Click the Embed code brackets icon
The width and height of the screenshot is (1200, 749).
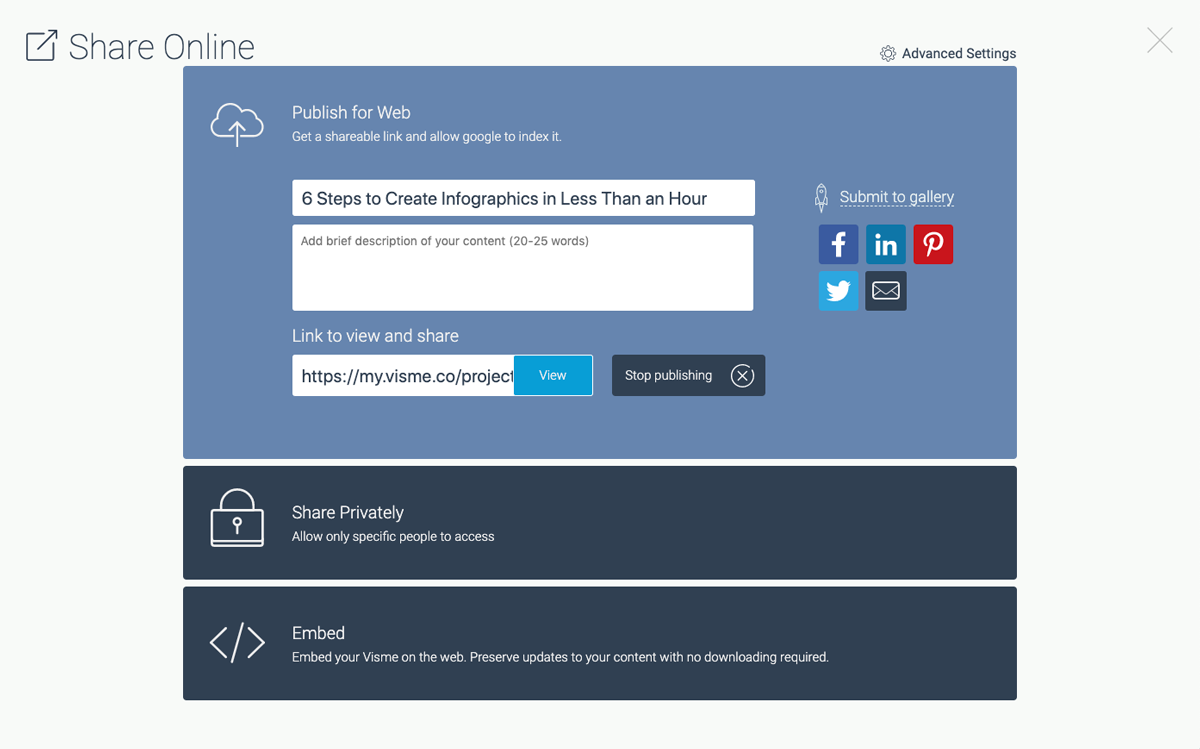point(237,643)
